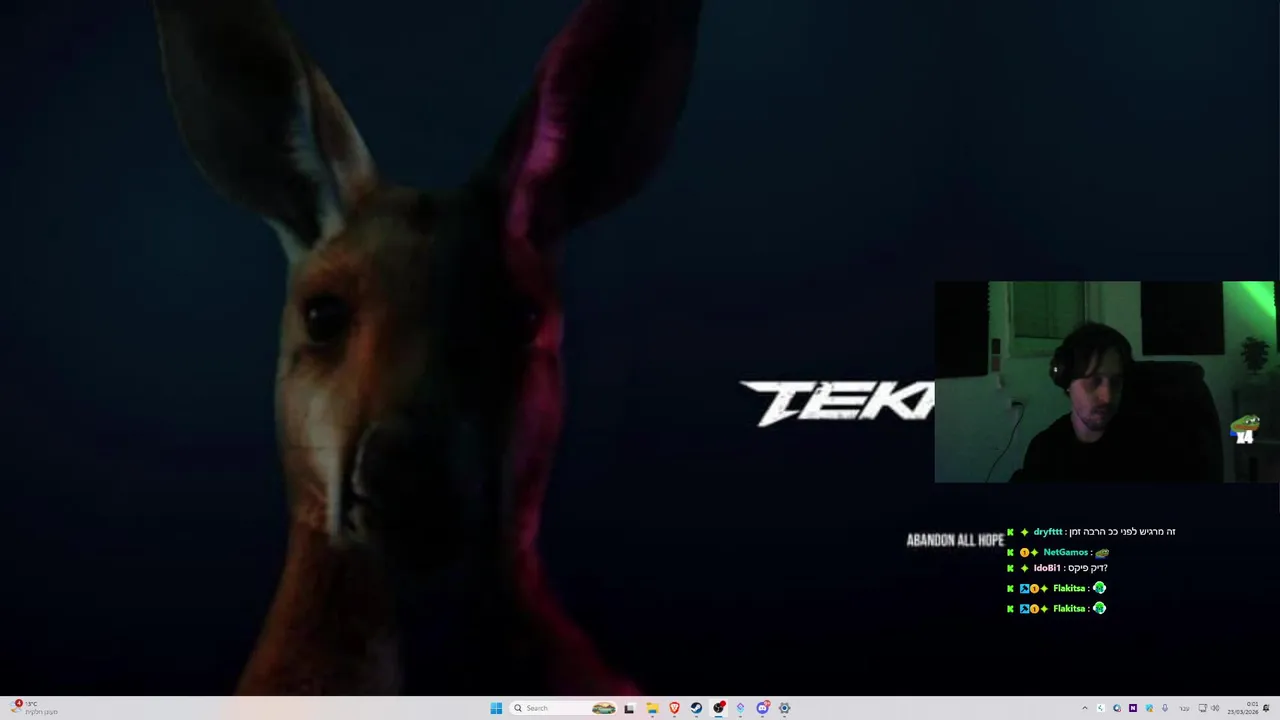This screenshot has height=720, width=1280.
Task: Click the ABANDON ALL HOPE text
Action: pos(955,540)
